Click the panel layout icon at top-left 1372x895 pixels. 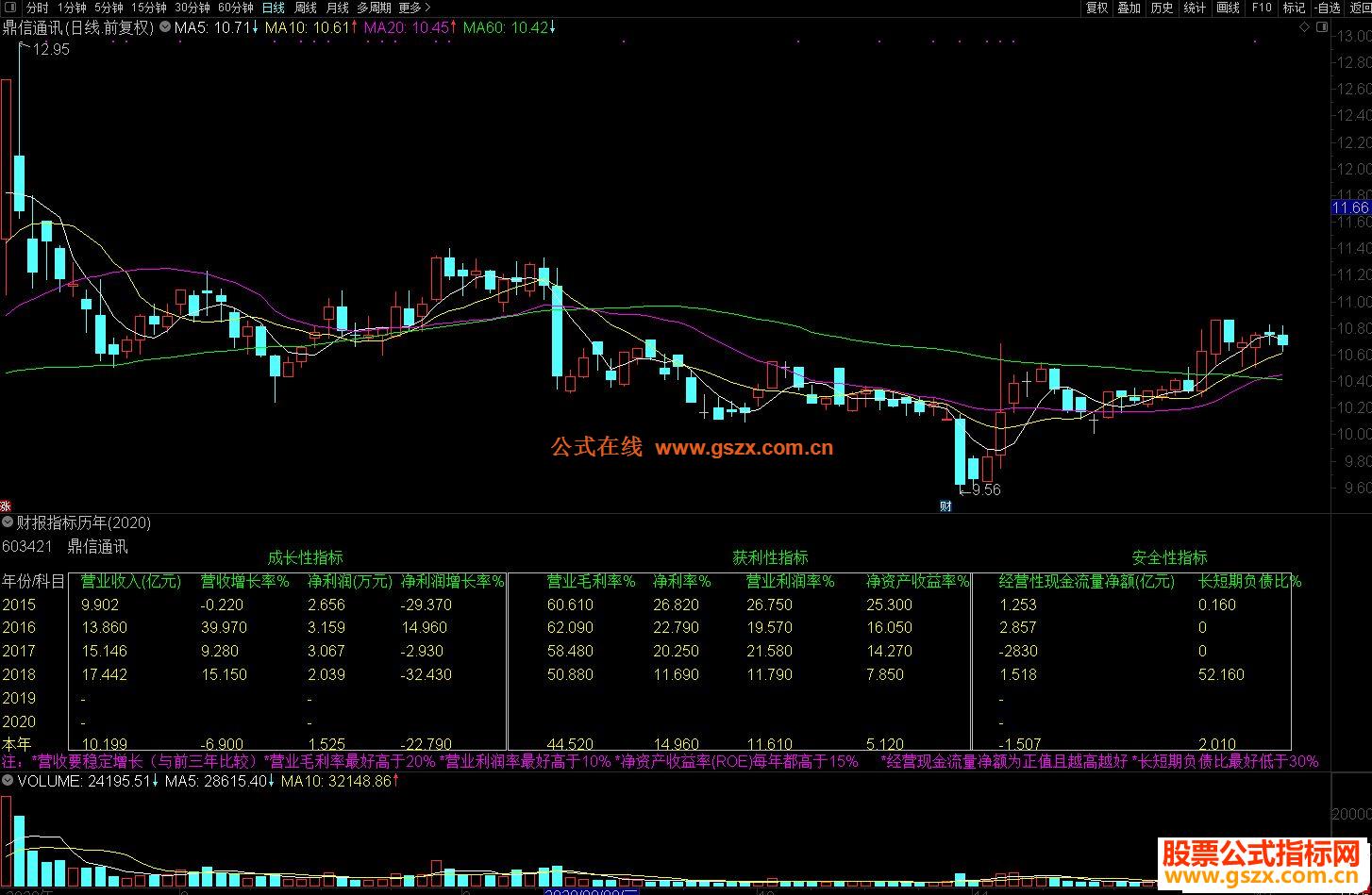pos(10,8)
